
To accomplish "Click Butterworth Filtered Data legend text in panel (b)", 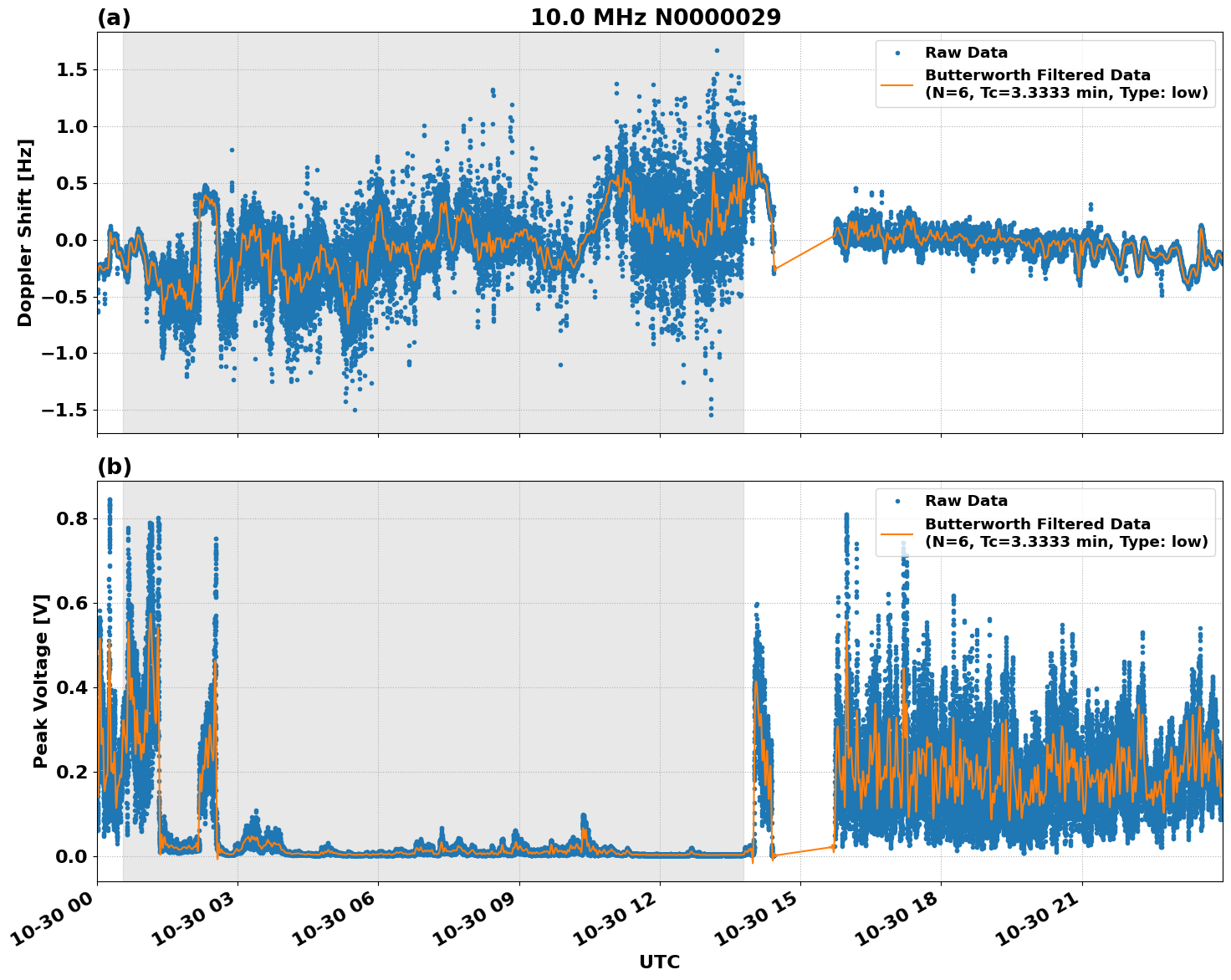I will click(1066, 533).
